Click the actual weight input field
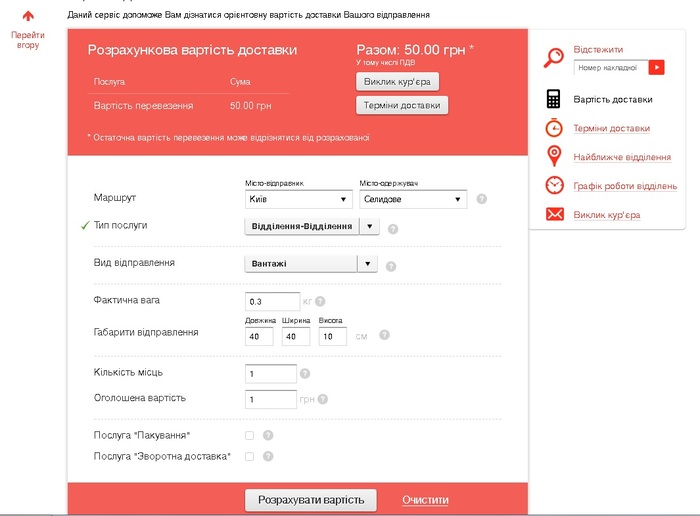This screenshot has height=516, width=700. click(x=271, y=301)
